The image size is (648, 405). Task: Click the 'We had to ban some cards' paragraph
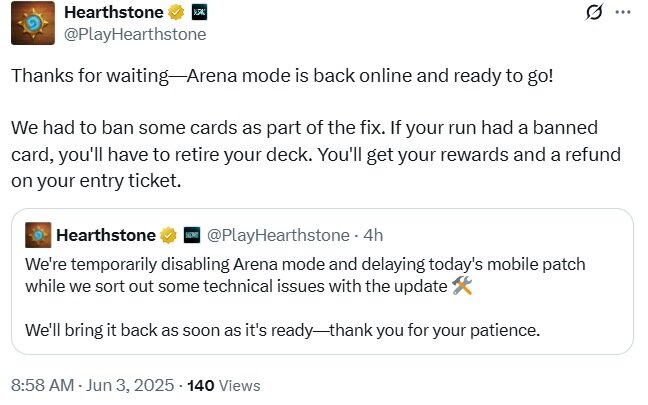coord(316,154)
